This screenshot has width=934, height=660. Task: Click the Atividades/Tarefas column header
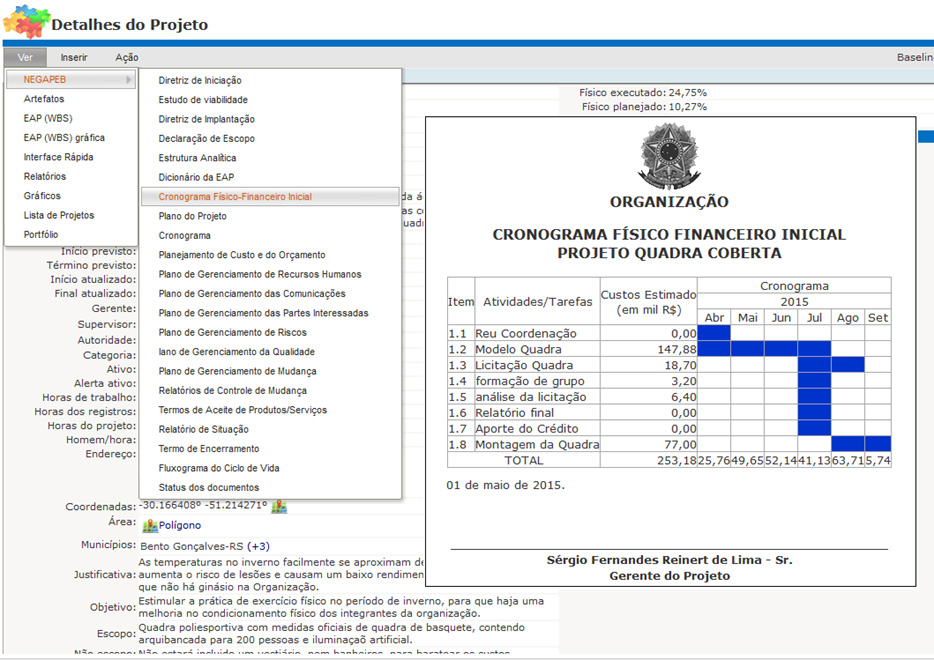point(538,302)
